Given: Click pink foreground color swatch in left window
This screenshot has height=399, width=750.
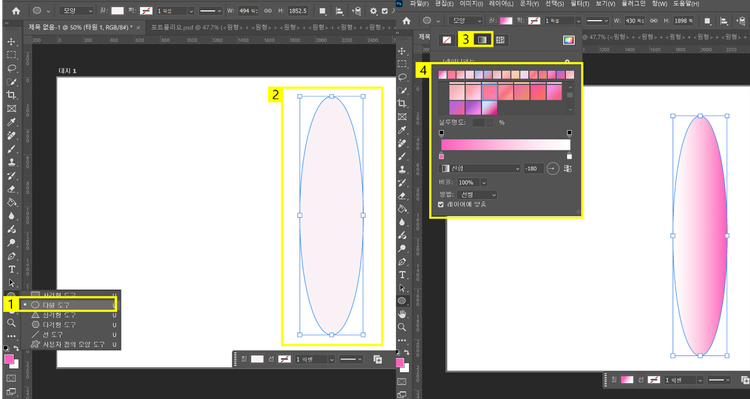Looking at the screenshot, I should 9,359.
